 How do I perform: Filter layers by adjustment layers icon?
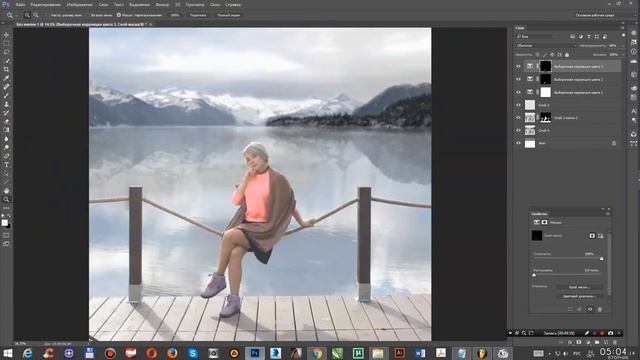(x=581, y=36)
